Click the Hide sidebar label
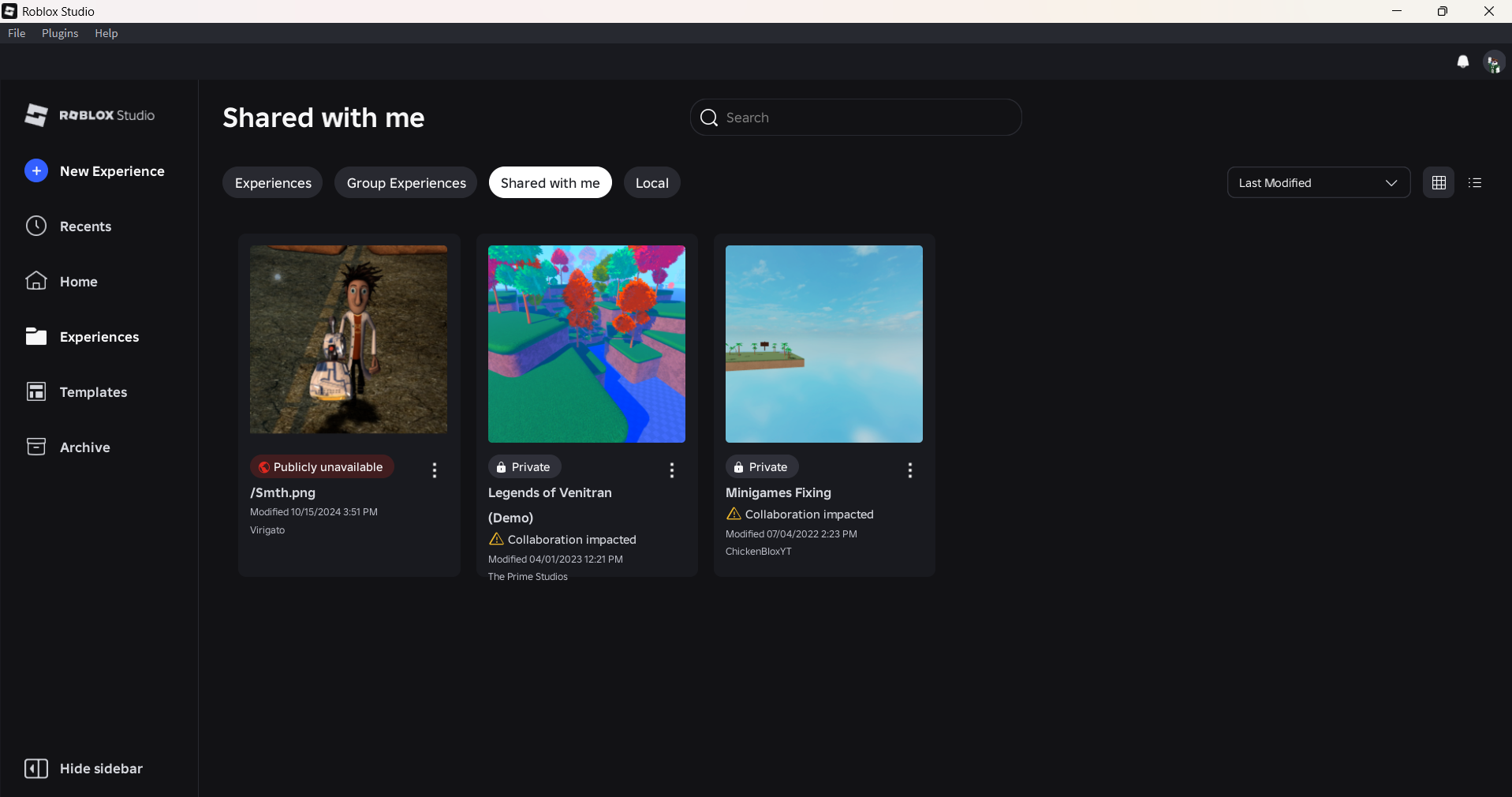This screenshot has width=1512, height=797. [x=101, y=769]
